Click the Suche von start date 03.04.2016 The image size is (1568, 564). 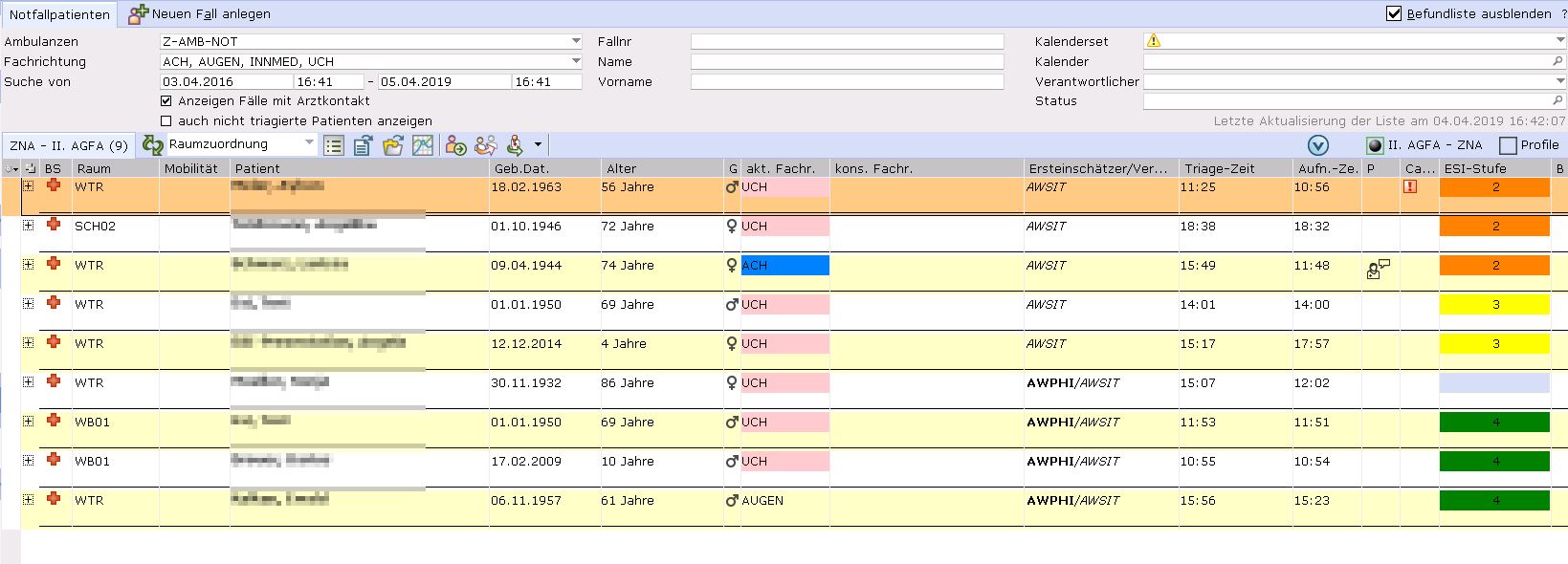point(227,81)
